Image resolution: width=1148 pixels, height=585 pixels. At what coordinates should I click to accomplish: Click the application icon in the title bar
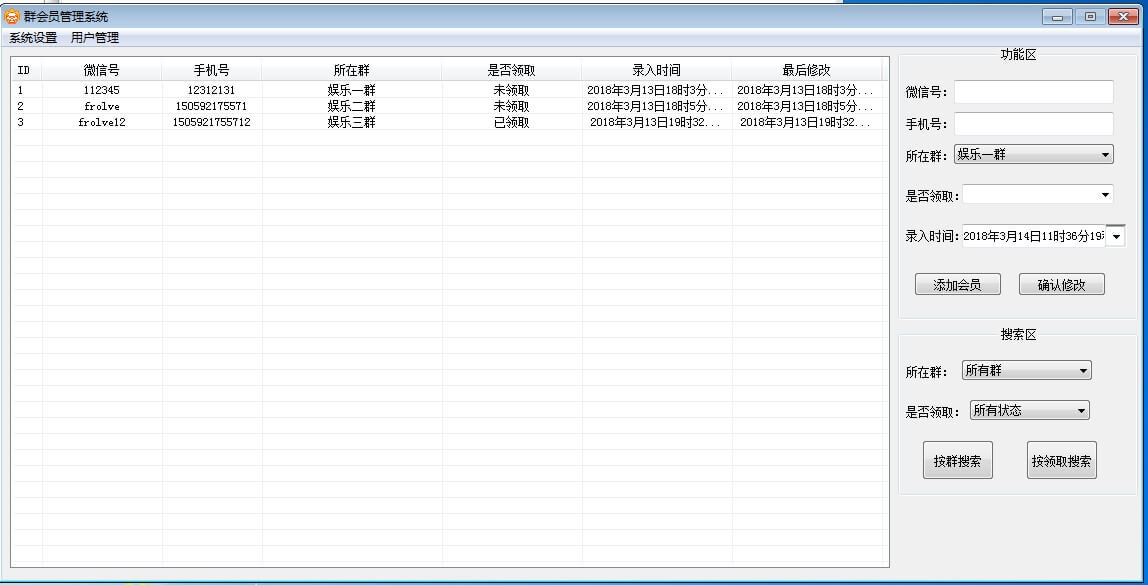pyautogui.click(x=10, y=15)
